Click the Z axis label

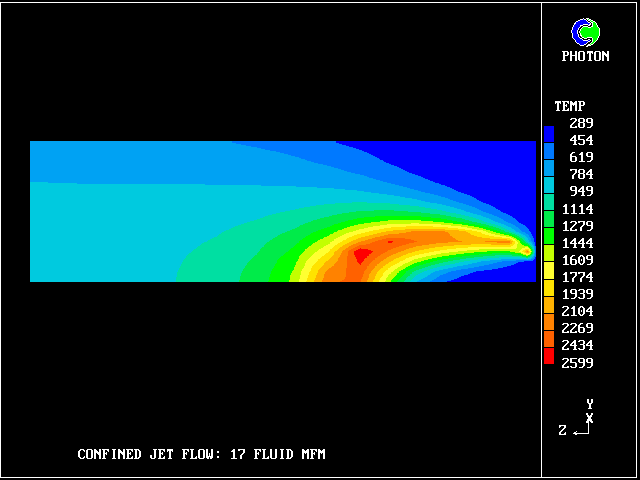tap(563, 430)
